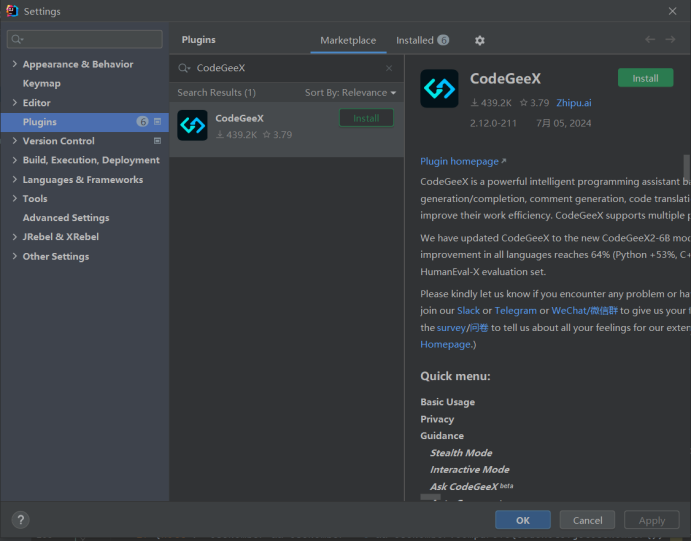This screenshot has width=692, height=541.
Task: Click green Install button in details pane
Action: point(645,78)
